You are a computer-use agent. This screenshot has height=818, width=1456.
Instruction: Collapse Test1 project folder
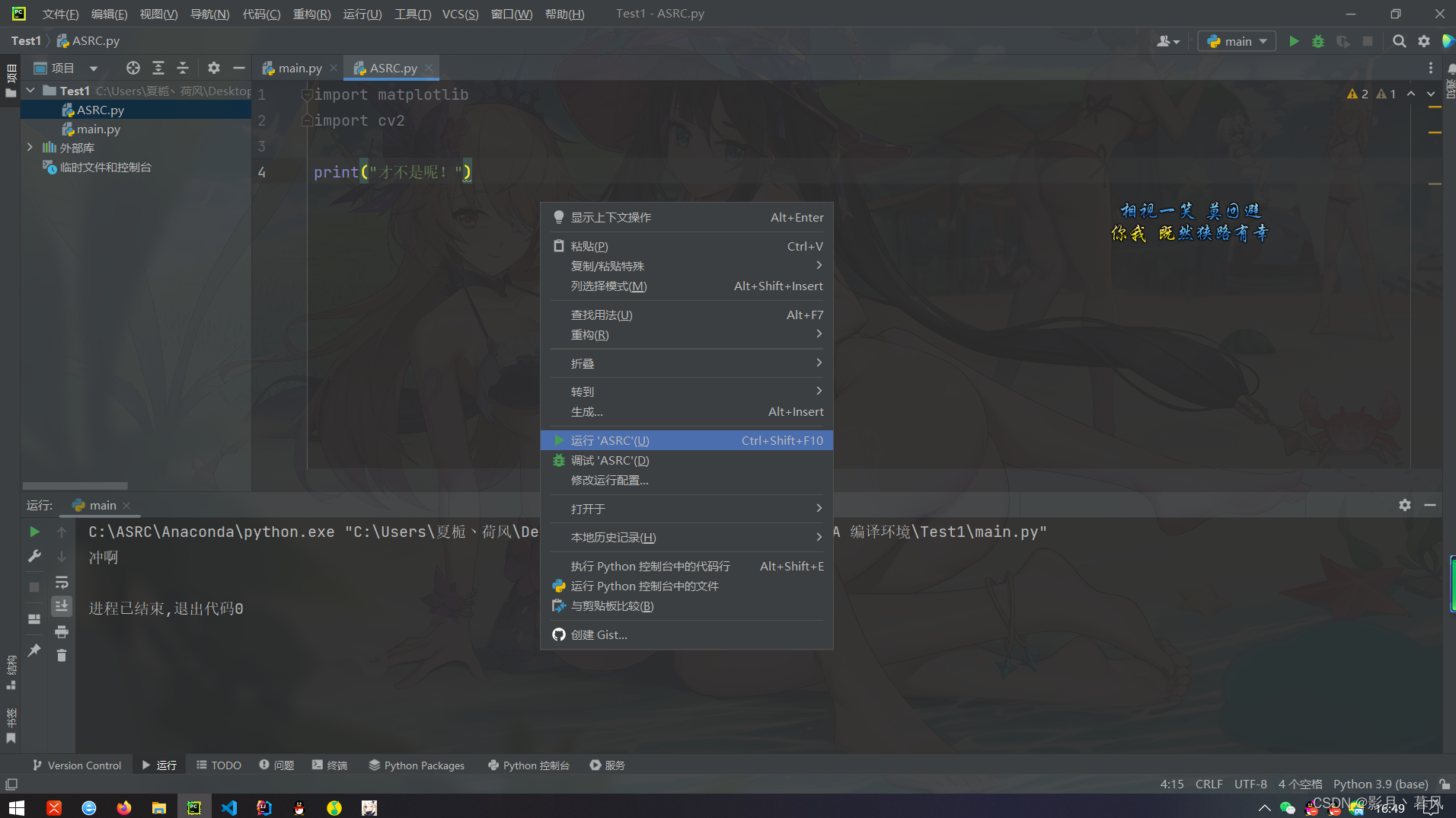tap(30, 91)
